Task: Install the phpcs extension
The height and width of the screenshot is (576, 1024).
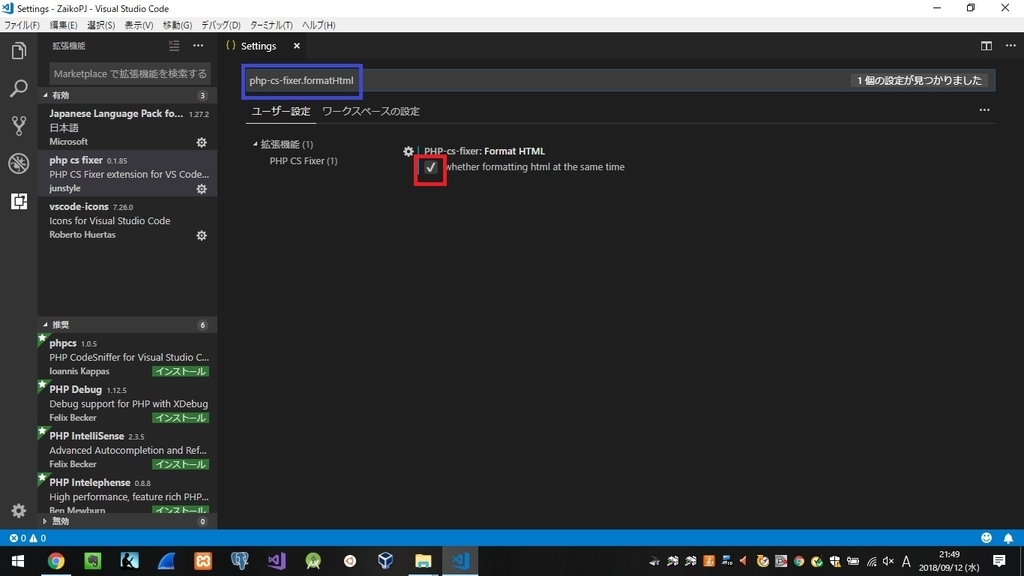Action: pos(180,371)
